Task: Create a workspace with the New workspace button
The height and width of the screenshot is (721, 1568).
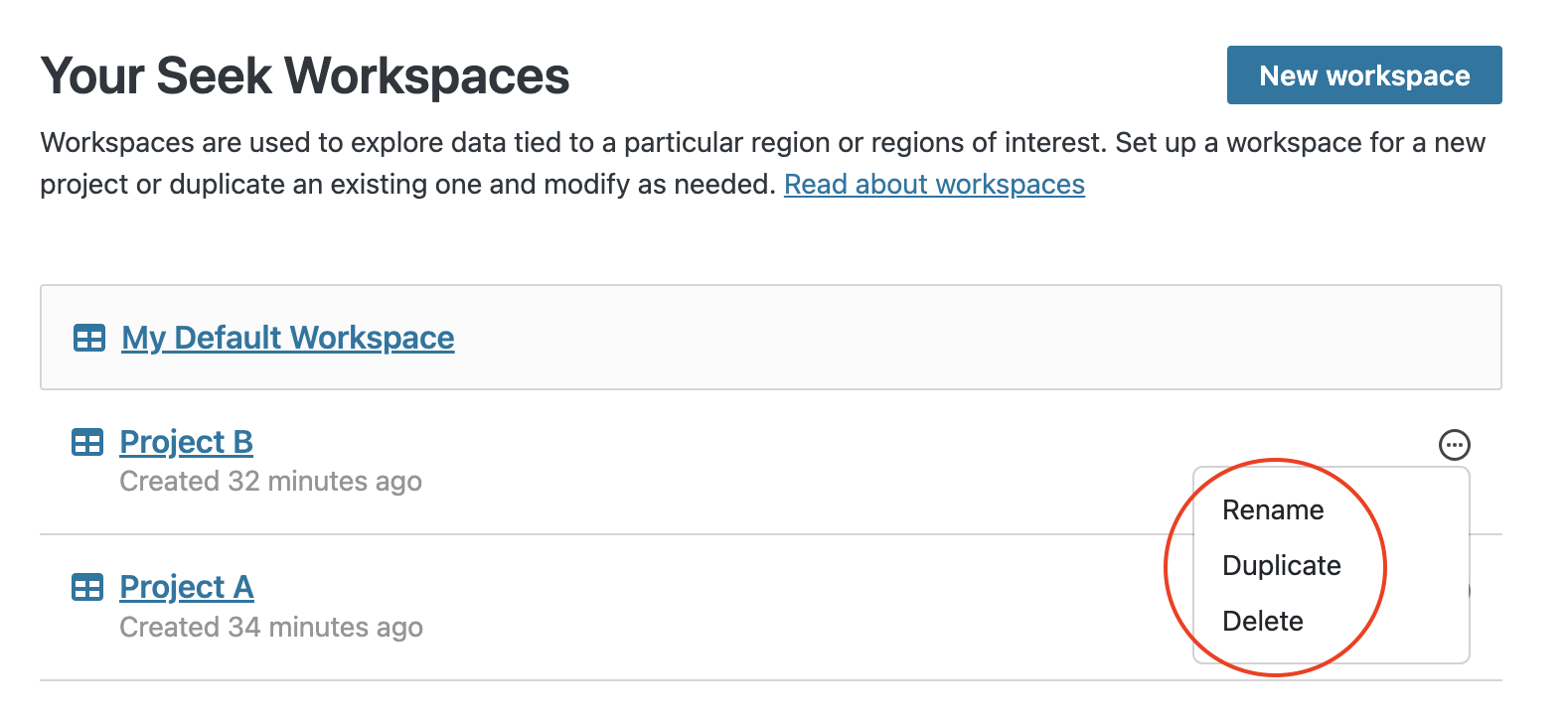Action: (x=1364, y=75)
